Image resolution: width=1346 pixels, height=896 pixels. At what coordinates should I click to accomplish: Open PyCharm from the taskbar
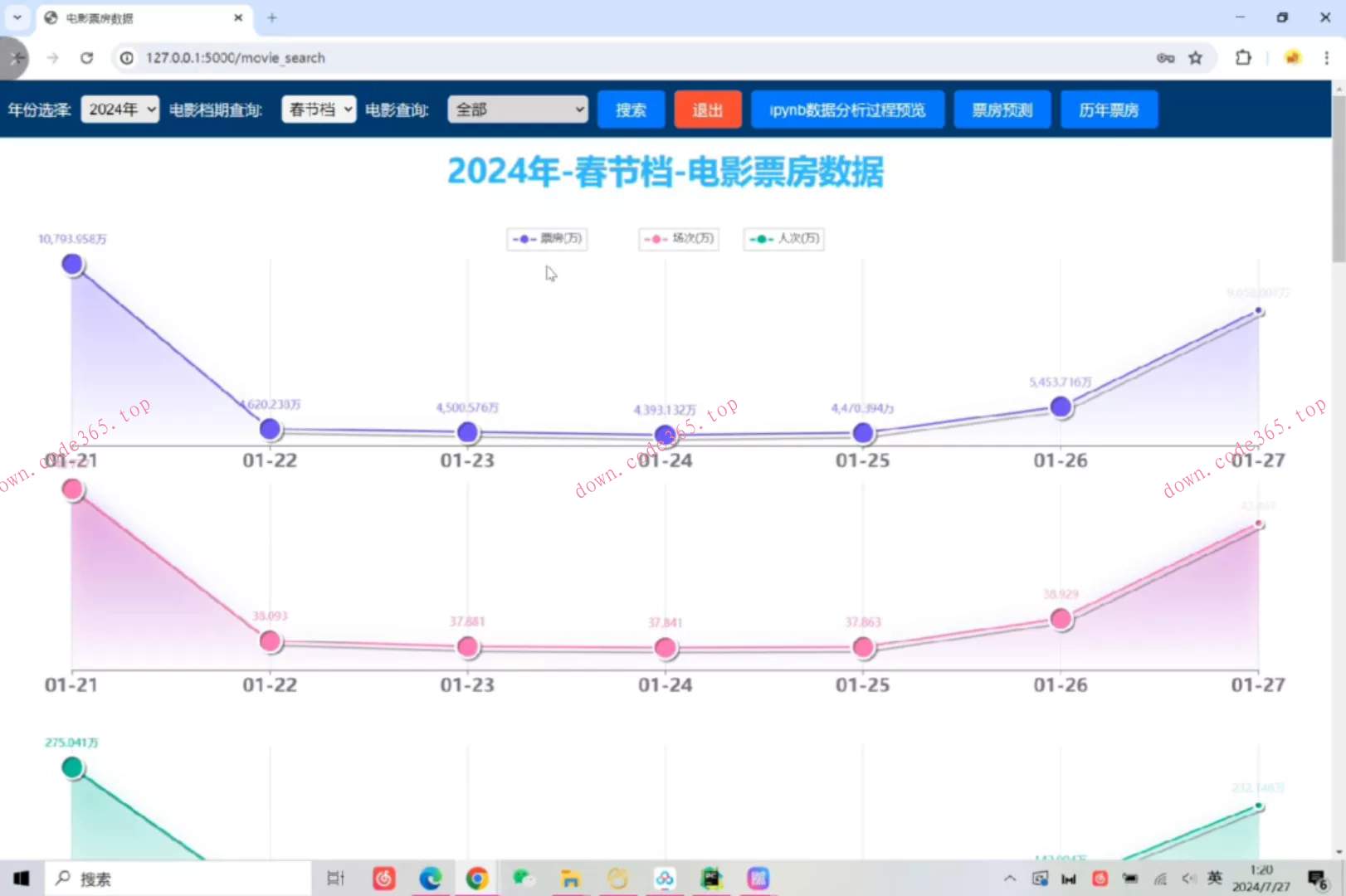coord(711,879)
